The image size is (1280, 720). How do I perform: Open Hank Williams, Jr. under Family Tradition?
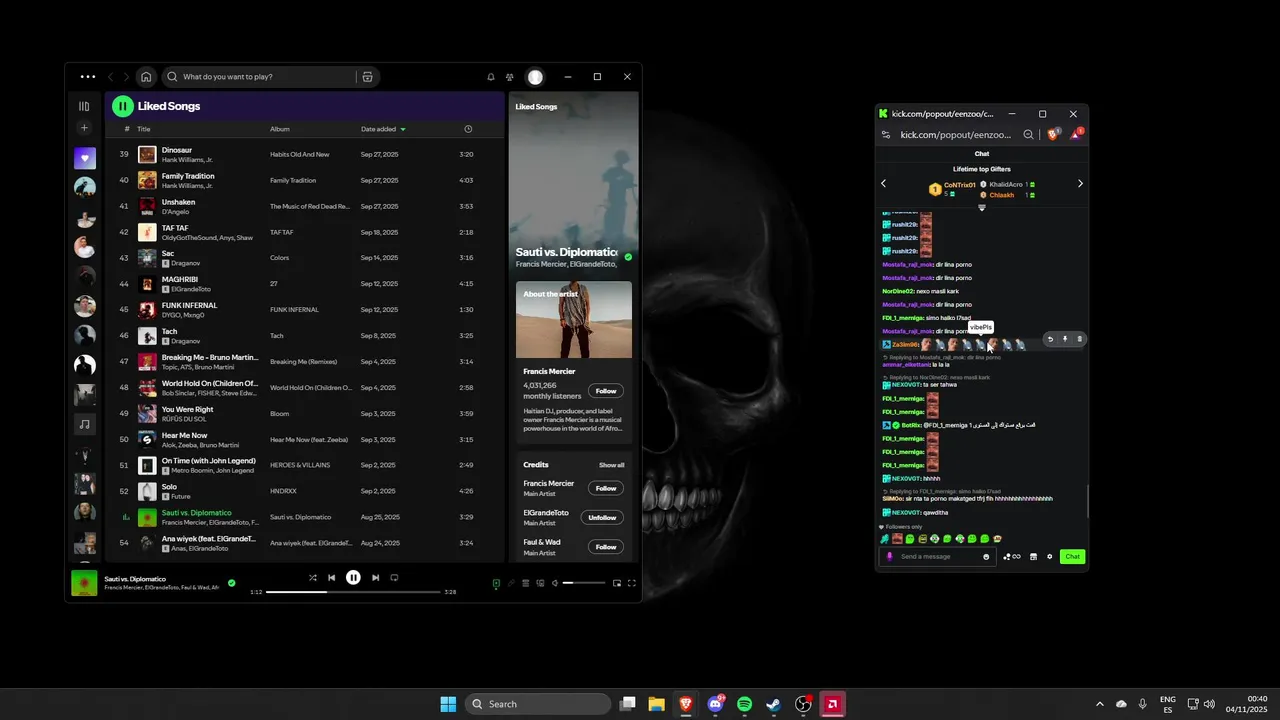pos(187,185)
